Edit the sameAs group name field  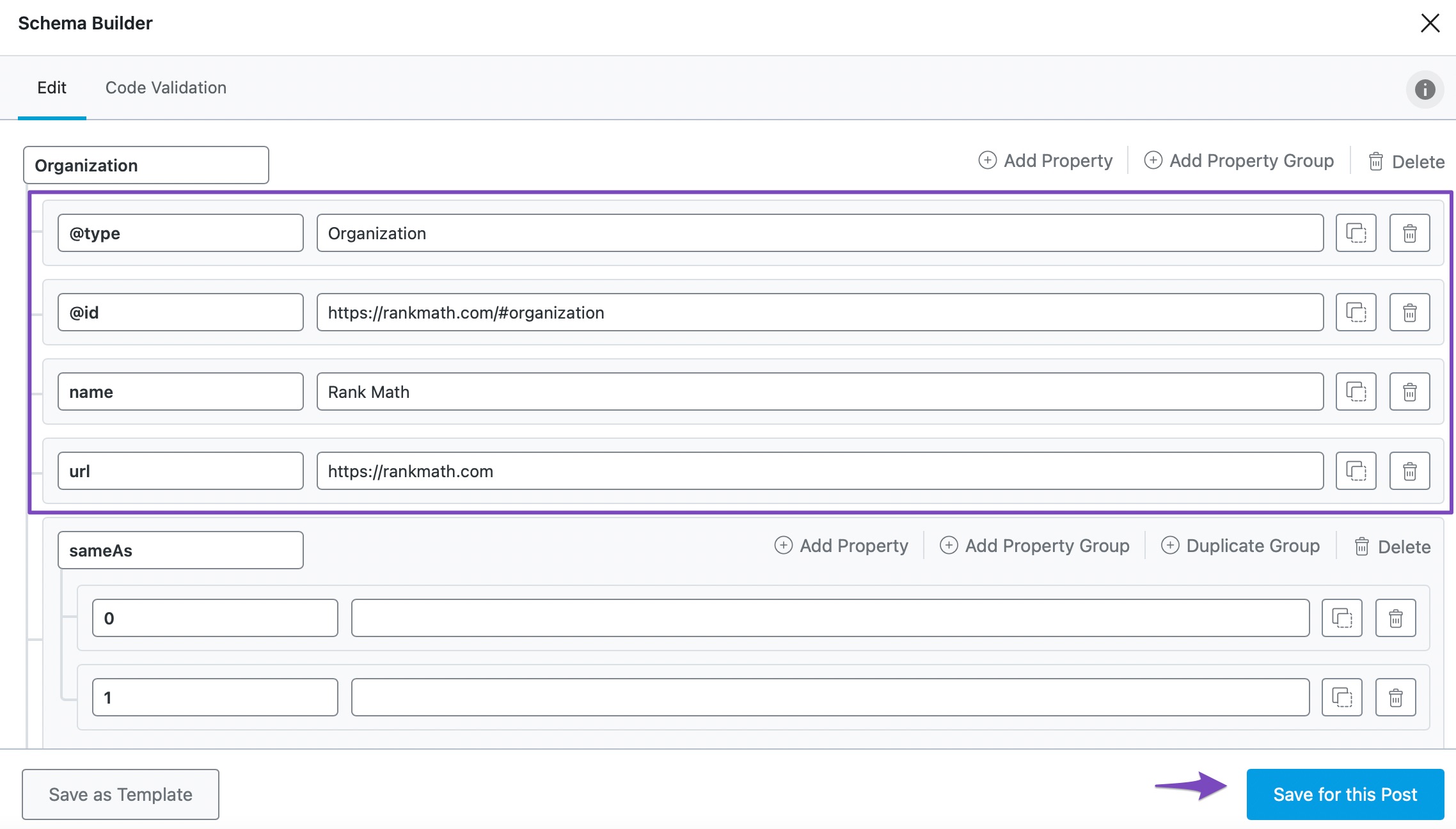pos(180,550)
